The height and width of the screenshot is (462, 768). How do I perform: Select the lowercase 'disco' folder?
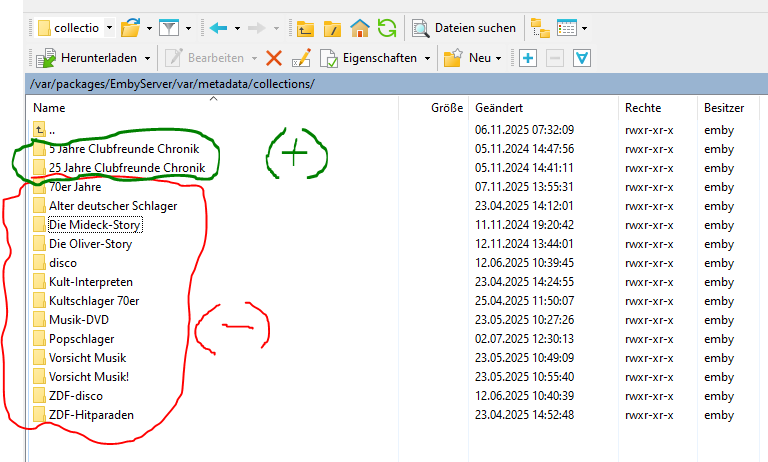pyautogui.click(x=63, y=263)
